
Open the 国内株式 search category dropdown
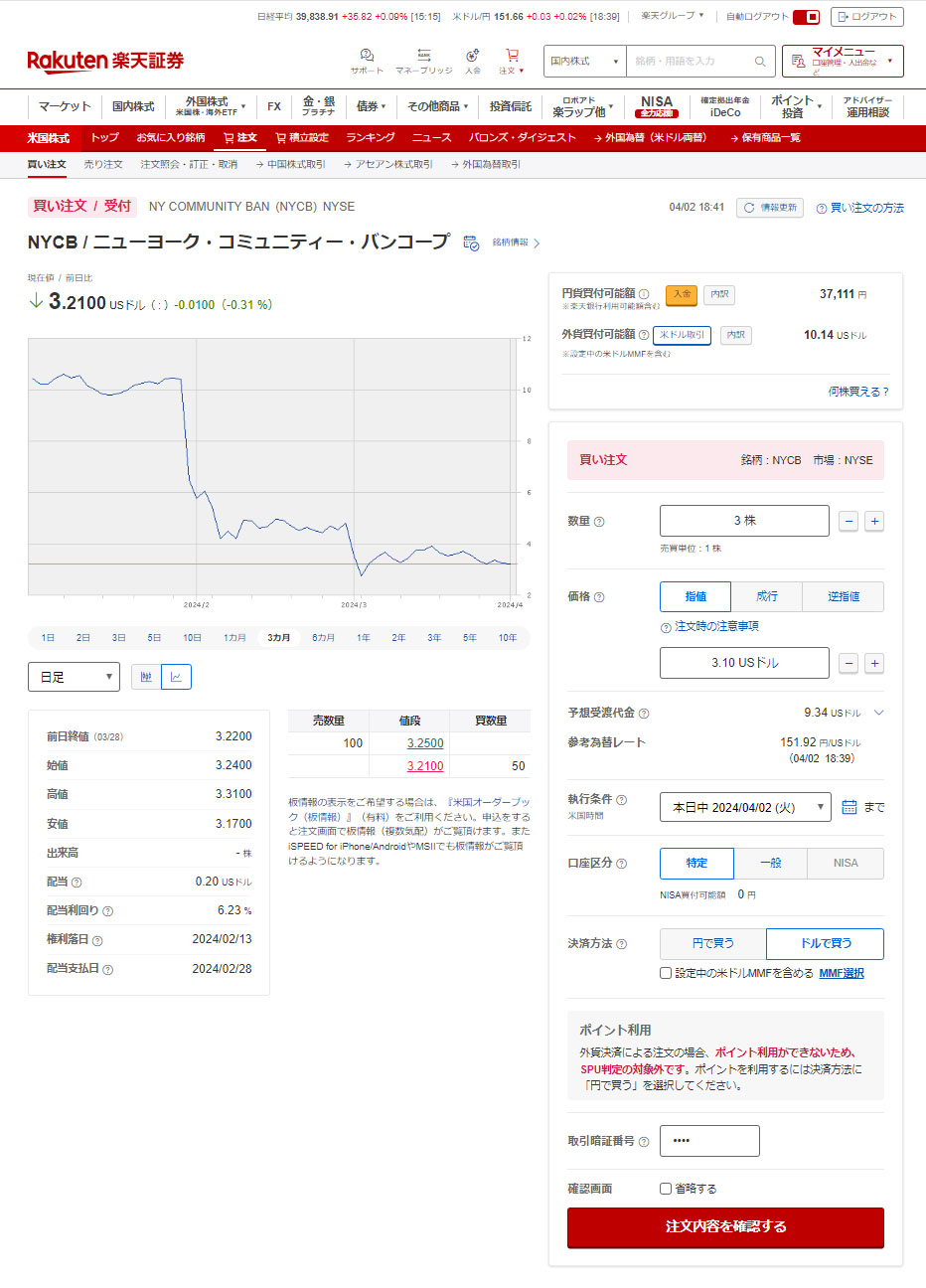click(585, 62)
